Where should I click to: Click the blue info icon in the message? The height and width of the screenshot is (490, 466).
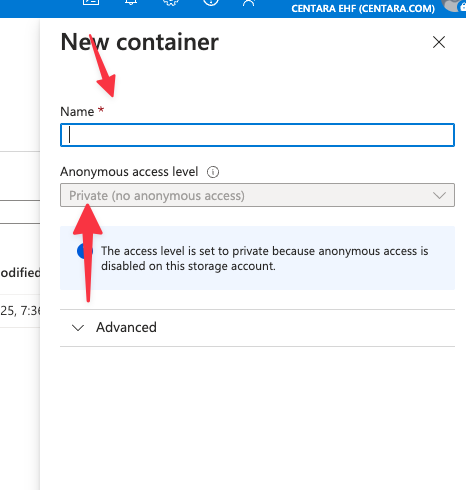[x=82, y=251]
